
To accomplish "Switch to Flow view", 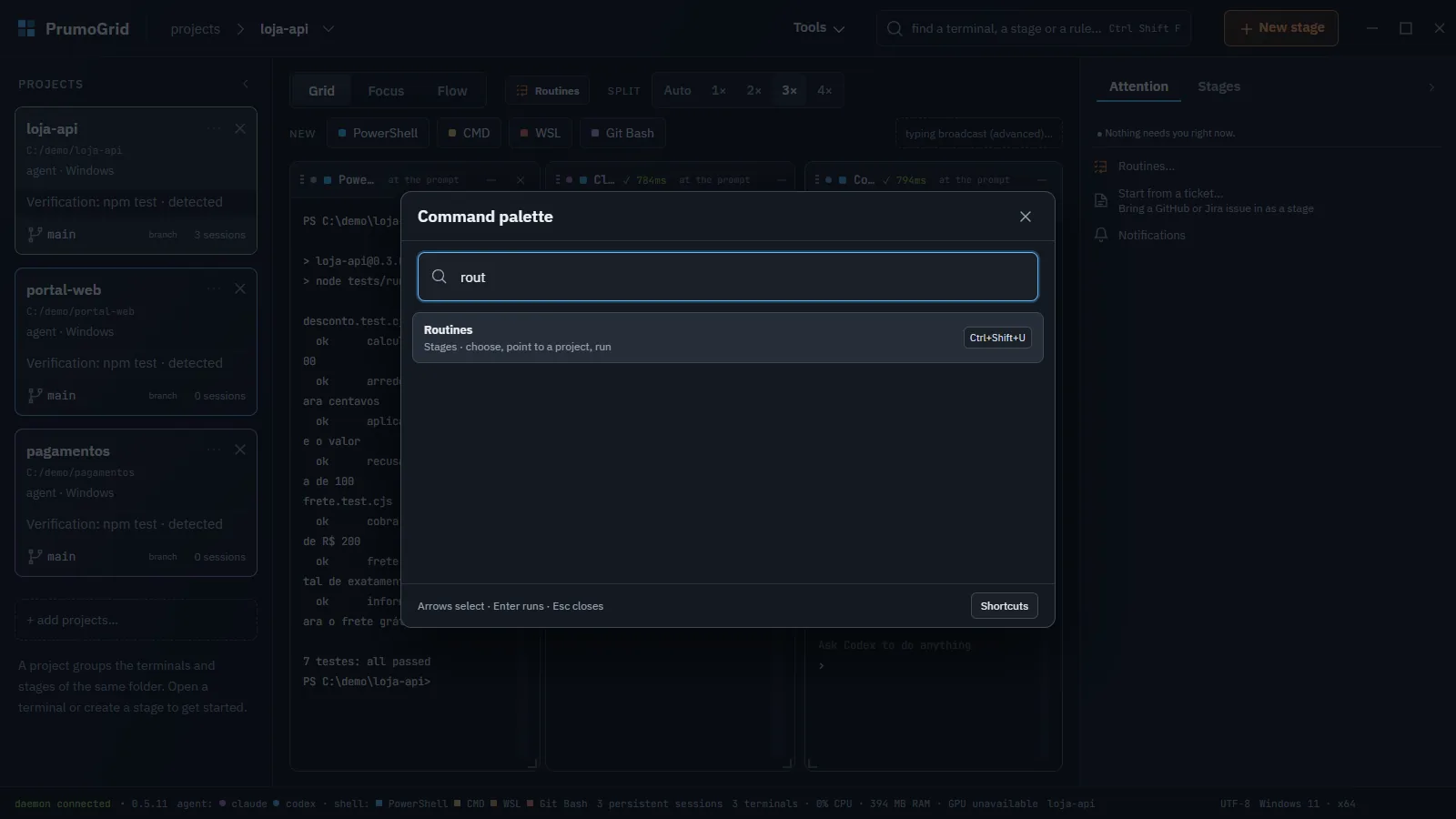I will [x=452, y=91].
